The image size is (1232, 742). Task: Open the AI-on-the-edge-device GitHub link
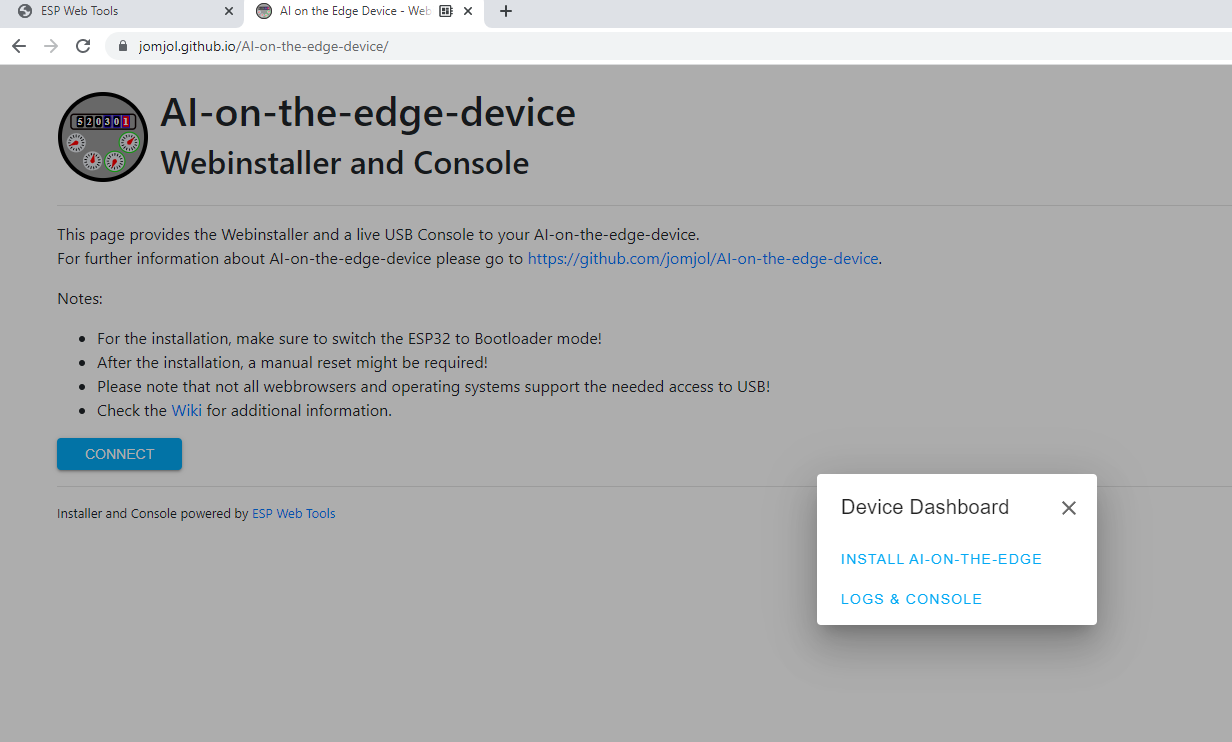tap(703, 258)
